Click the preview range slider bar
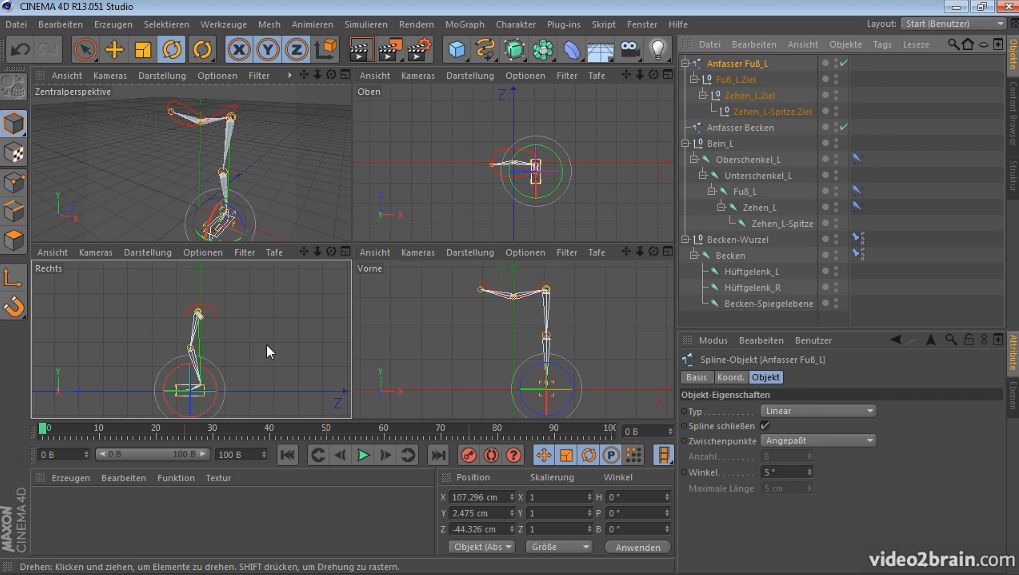 (x=153, y=454)
